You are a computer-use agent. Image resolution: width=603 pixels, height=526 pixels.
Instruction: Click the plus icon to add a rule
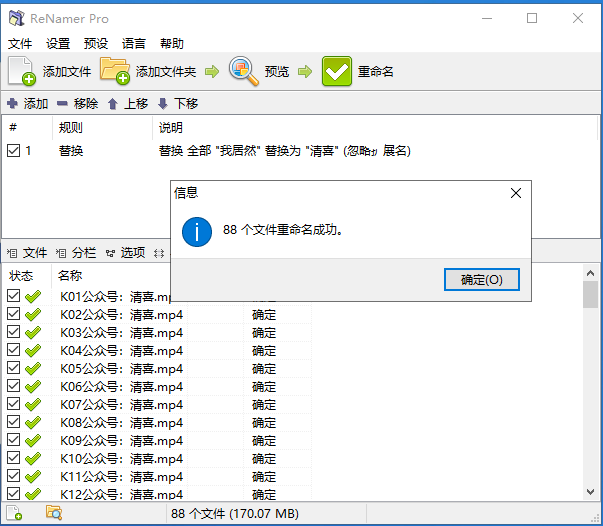coord(13,103)
